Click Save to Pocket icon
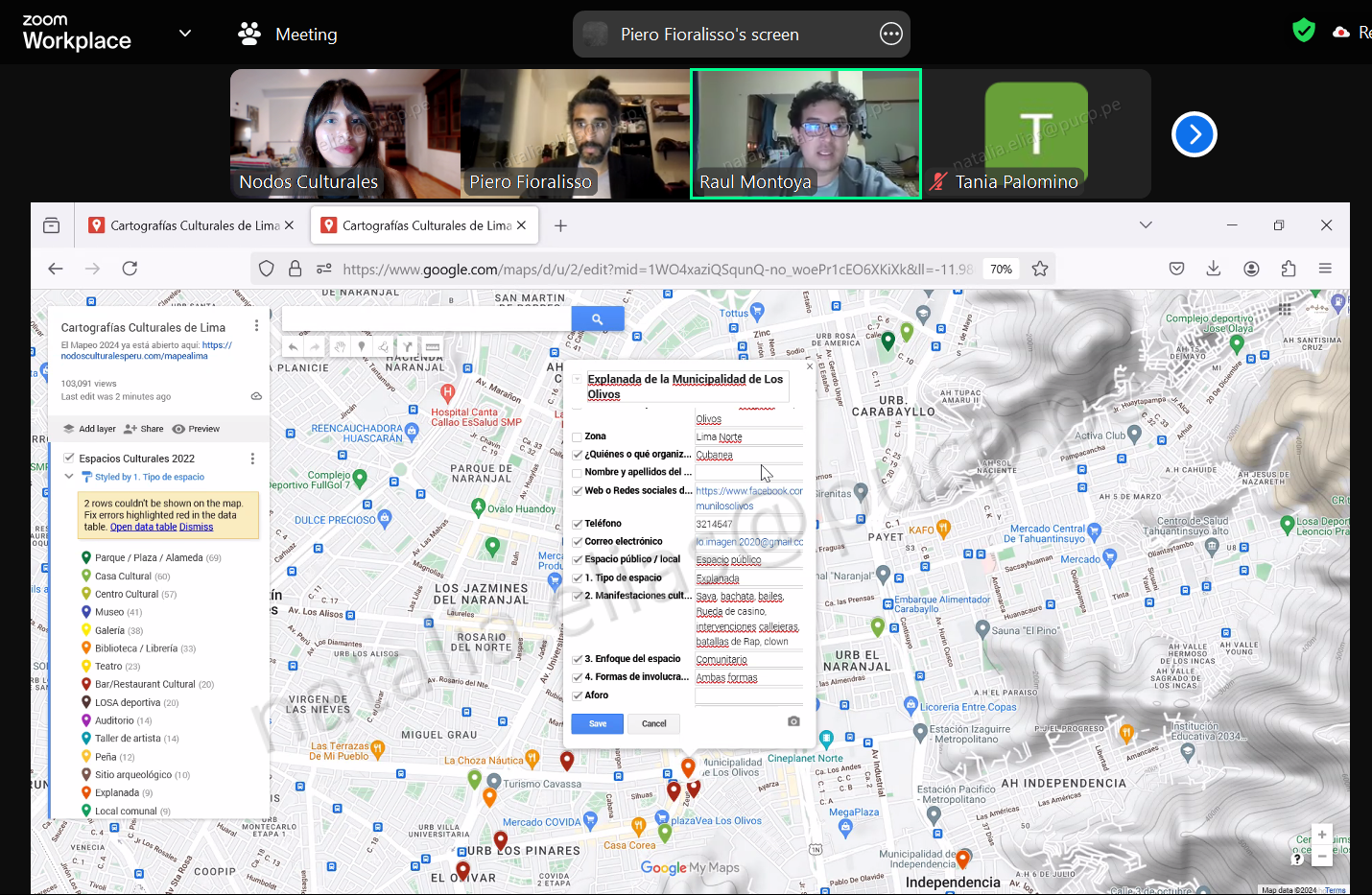The height and width of the screenshot is (895, 1372). click(1177, 269)
